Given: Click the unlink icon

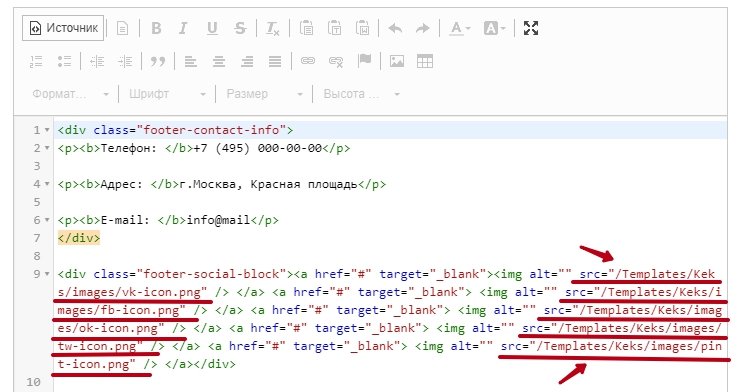Looking at the screenshot, I should (336, 61).
